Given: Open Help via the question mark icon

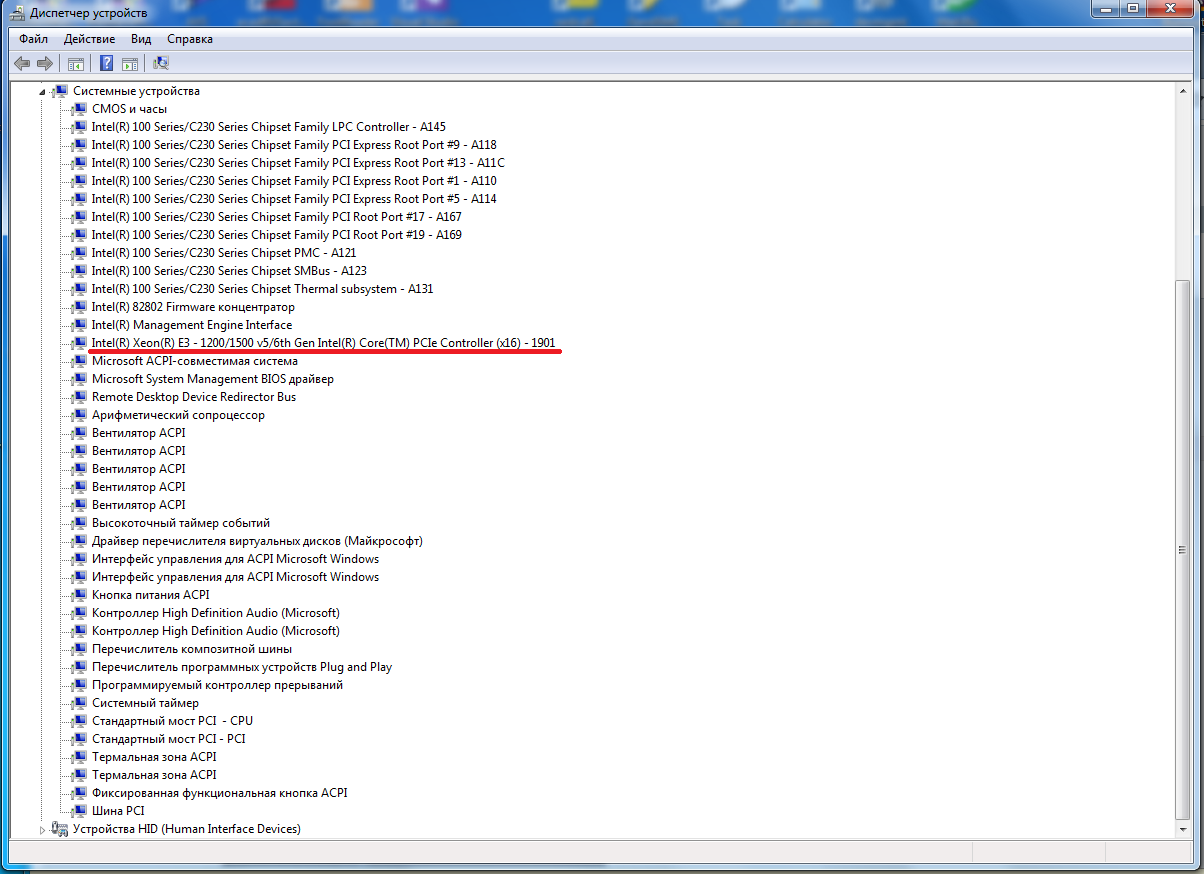Looking at the screenshot, I should [107, 64].
